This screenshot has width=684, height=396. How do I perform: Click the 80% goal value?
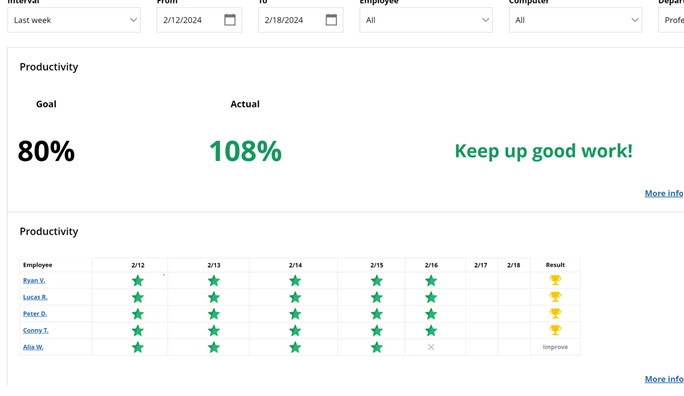tap(46, 151)
